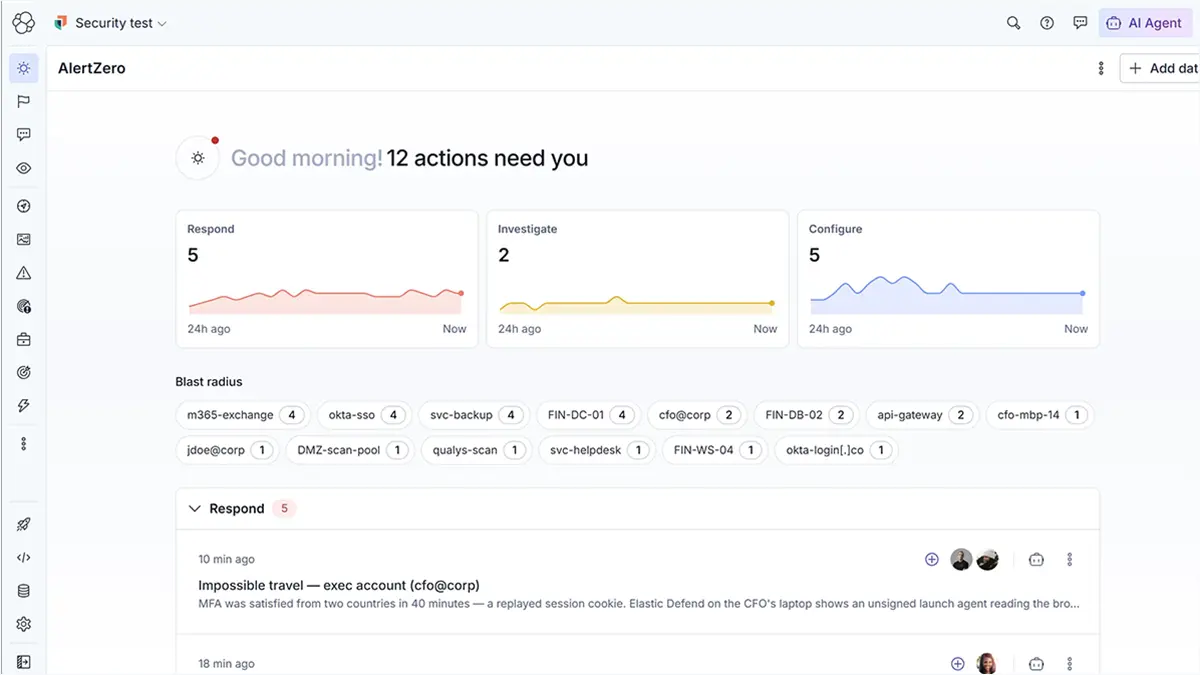Filter by FIN-DC-01 blast radius chip
The height and width of the screenshot is (675, 1200).
click(588, 415)
